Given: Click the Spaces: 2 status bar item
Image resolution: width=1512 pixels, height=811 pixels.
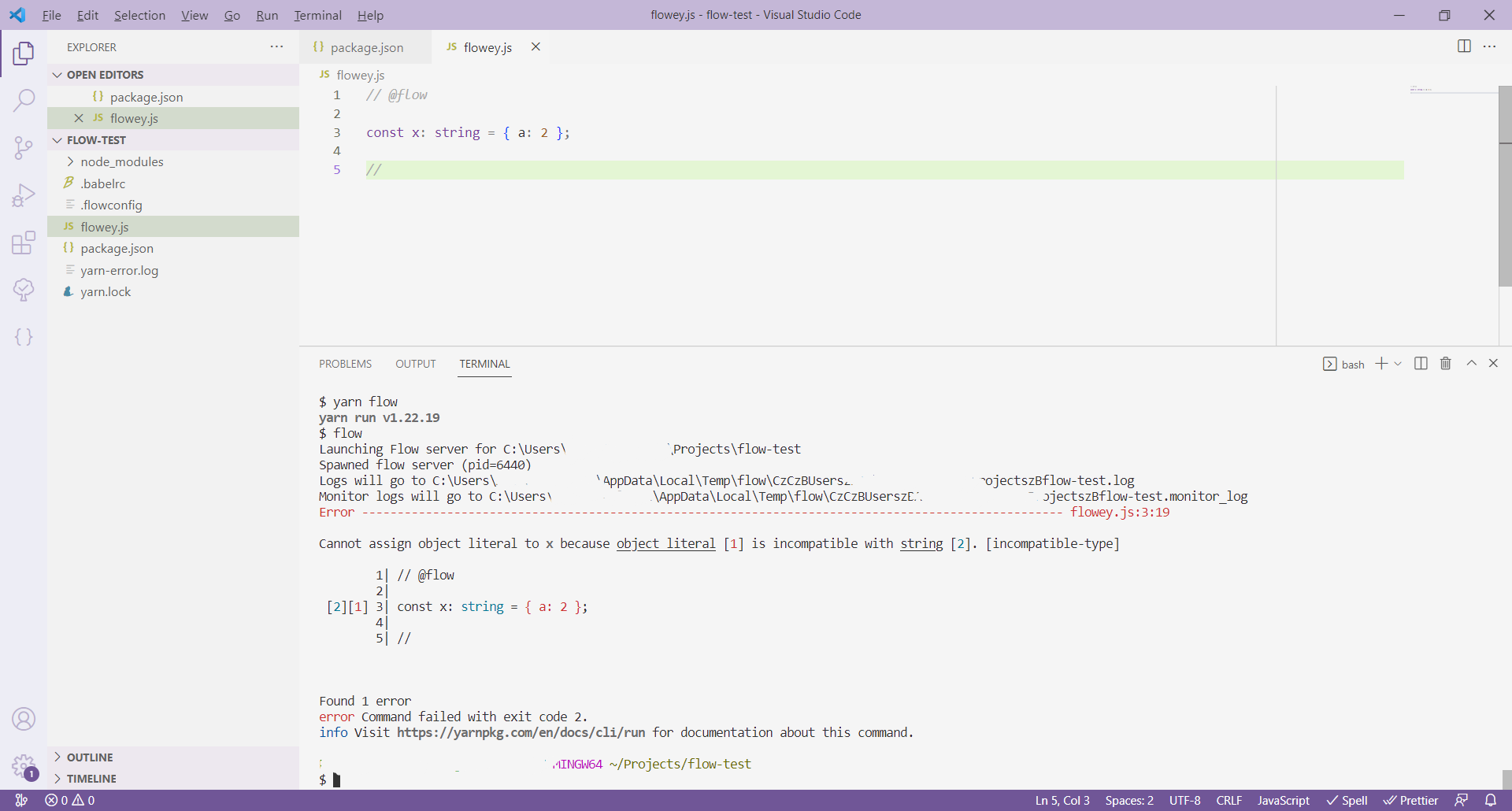Looking at the screenshot, I should (1129, 800).
